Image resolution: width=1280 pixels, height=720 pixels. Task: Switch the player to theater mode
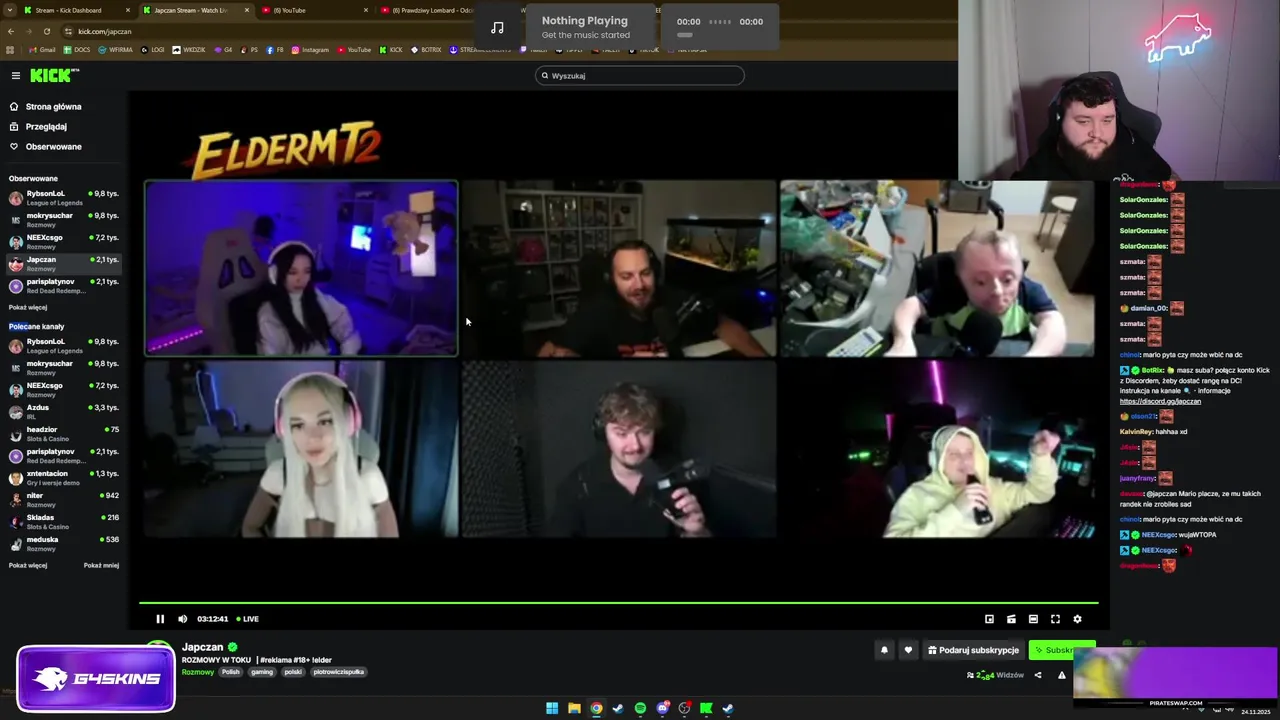1033,619
